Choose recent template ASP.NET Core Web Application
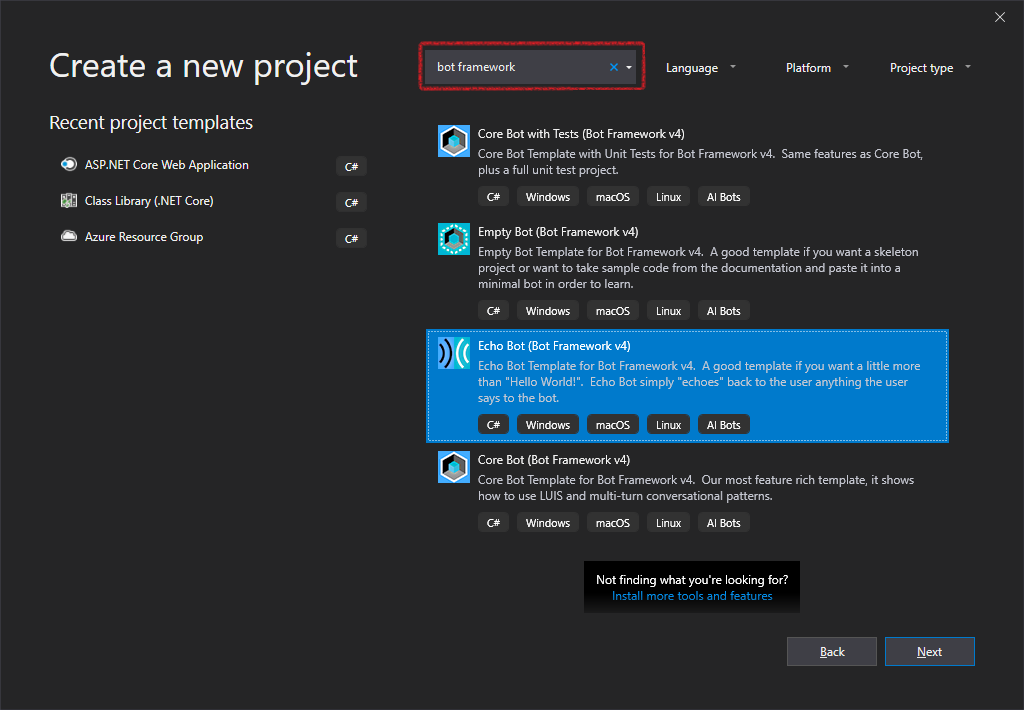 coord(167,165)
